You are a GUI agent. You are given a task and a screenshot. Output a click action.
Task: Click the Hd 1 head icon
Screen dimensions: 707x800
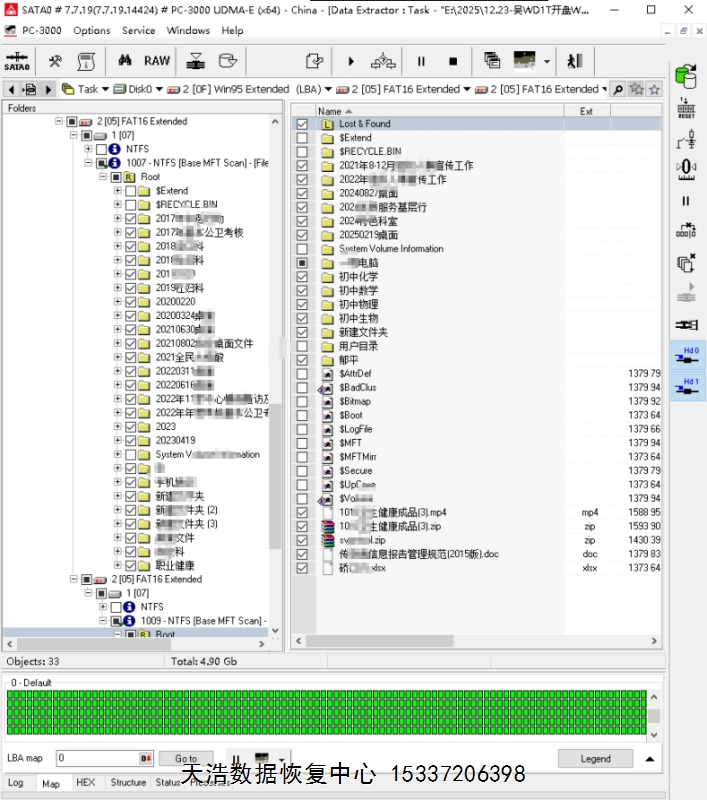[x=687, y=387]
